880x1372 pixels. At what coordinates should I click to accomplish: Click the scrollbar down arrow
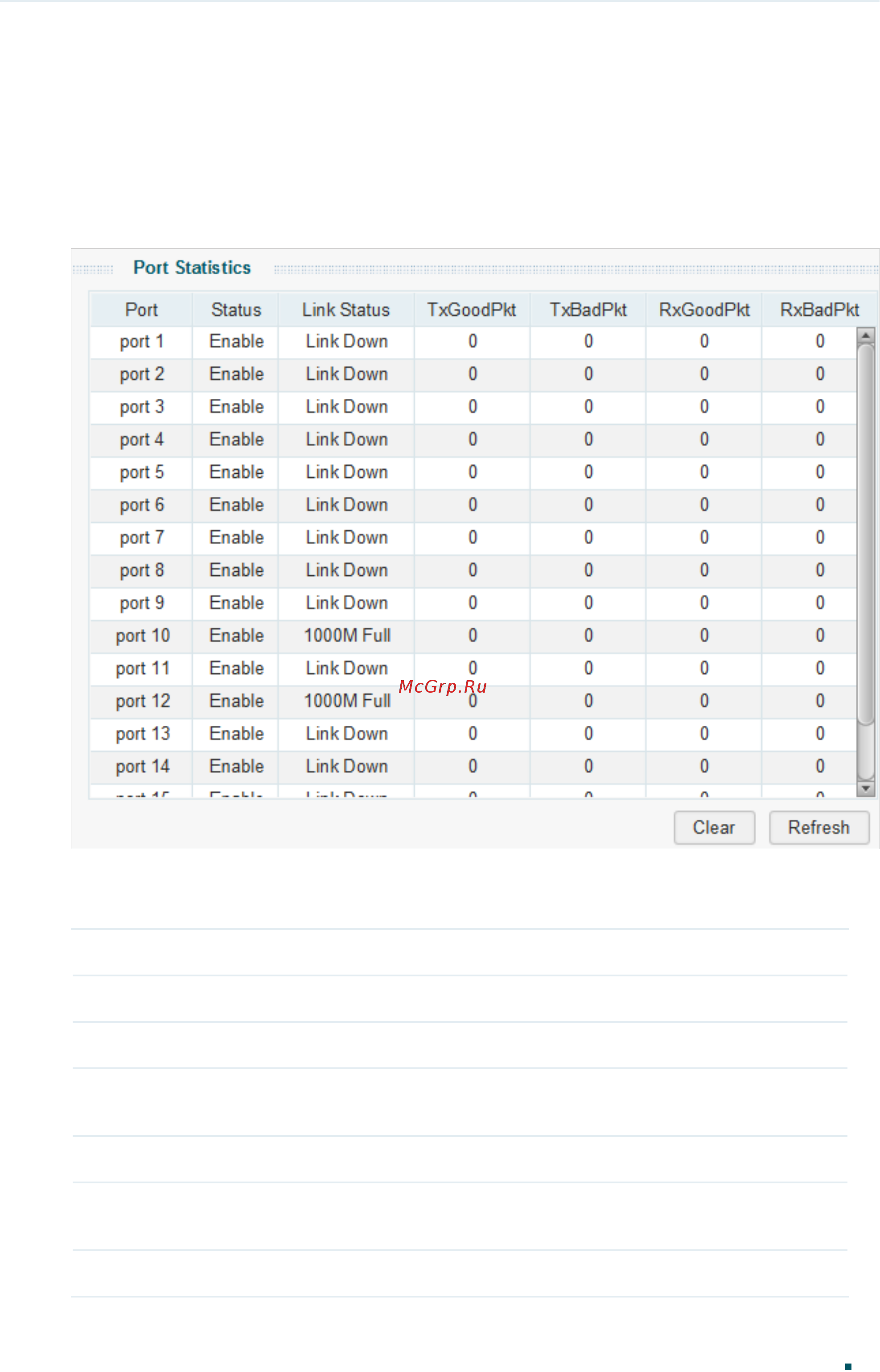(x=866, y=788)
